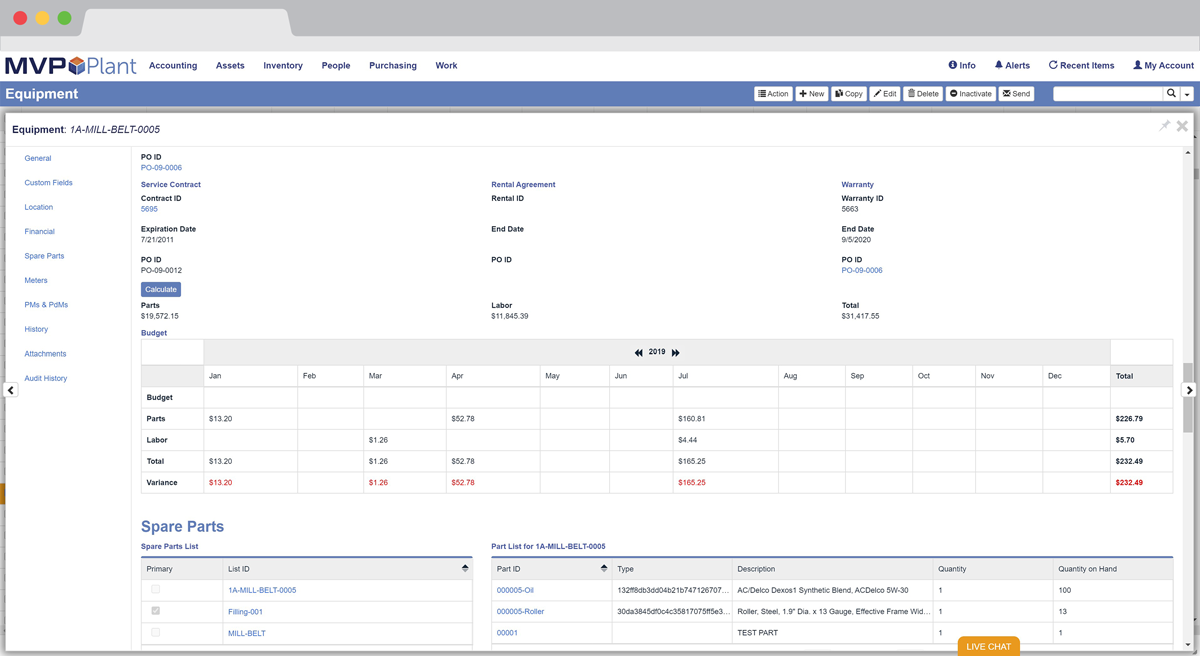Advance the budget year past 2019
The image size is (1200, 656).
point(675,352)
